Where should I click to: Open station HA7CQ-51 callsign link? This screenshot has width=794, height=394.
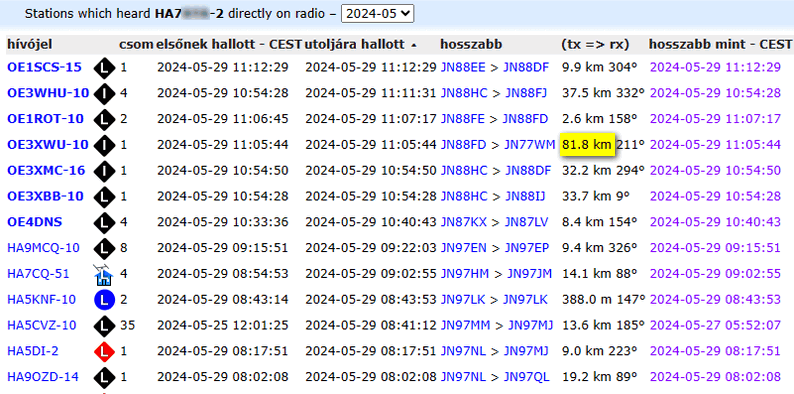click(x=38, y=273)
